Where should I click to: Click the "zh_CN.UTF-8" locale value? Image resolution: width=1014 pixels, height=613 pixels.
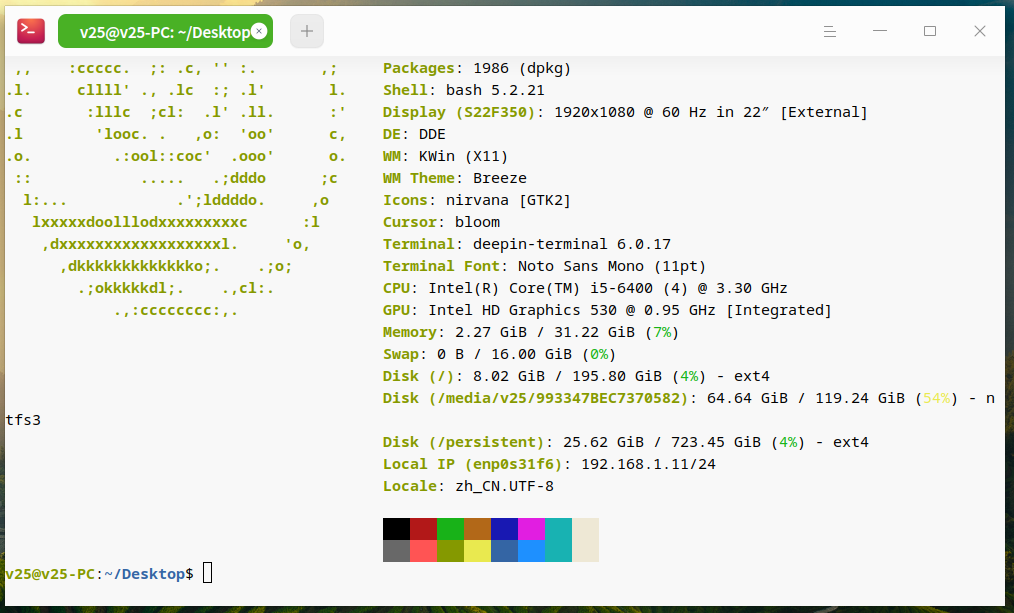point(504,486)
